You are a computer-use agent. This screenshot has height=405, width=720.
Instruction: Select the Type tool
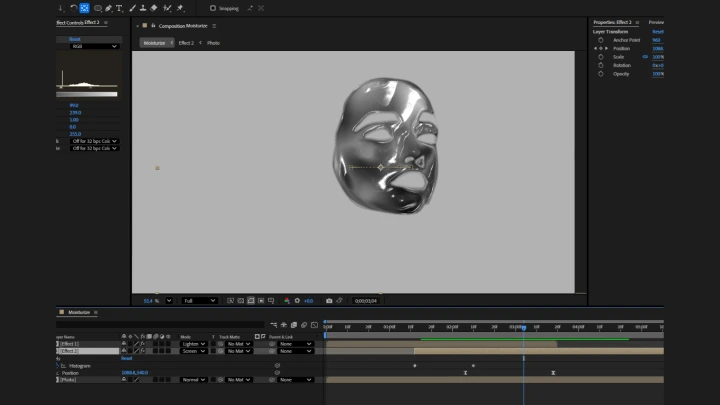click(x=120, y=8)
